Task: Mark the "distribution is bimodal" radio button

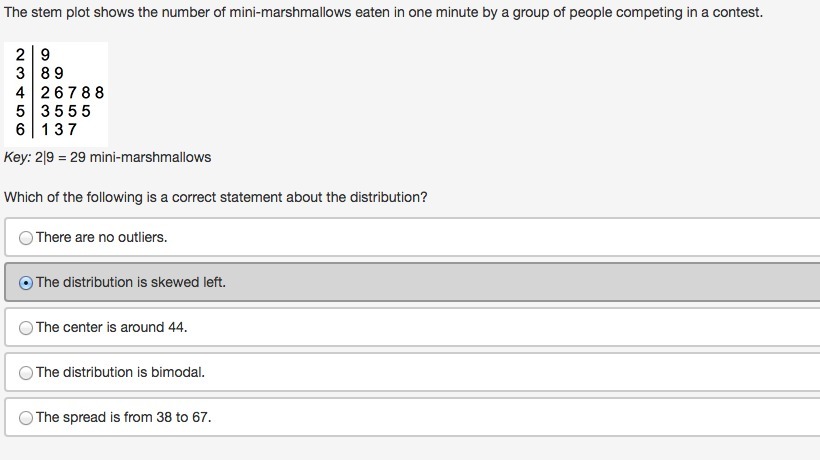Action: (27, 373)
